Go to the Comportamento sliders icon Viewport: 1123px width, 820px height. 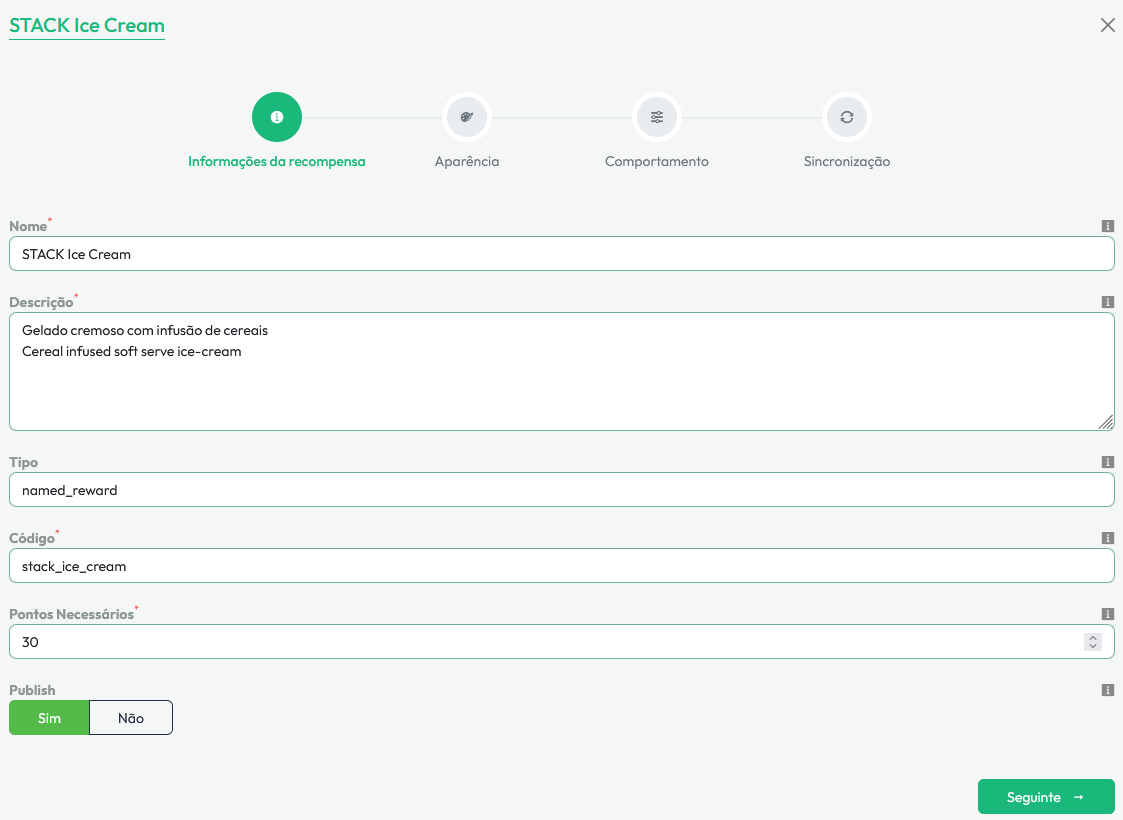657,117
